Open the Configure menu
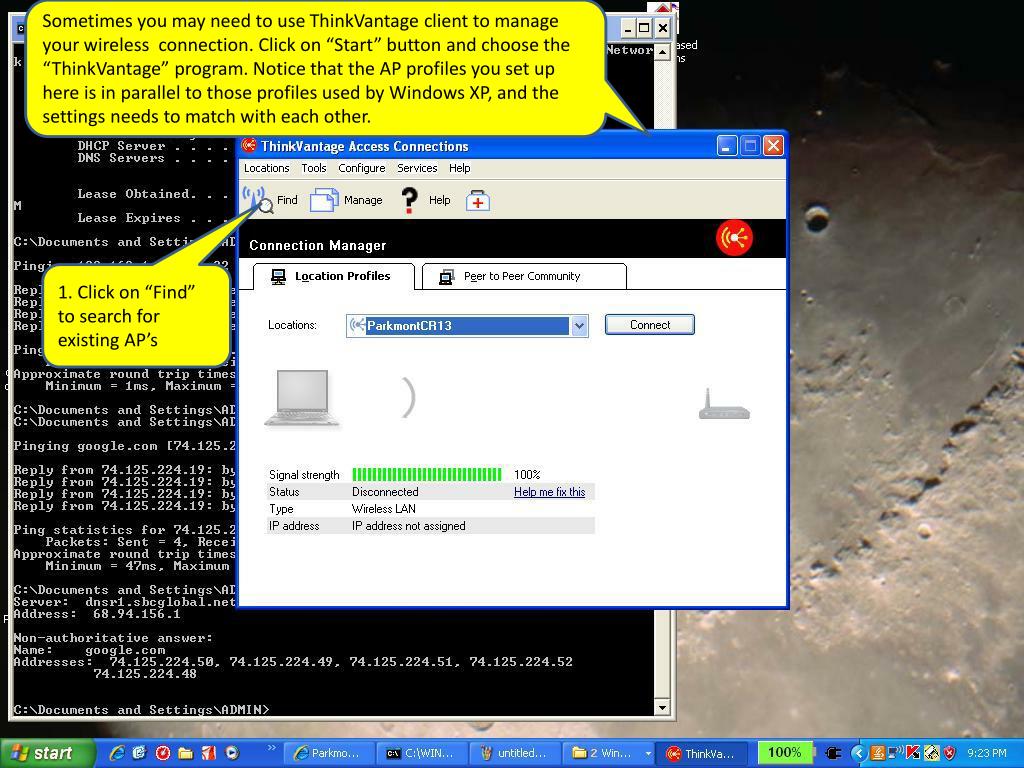 tap(362, 168)
